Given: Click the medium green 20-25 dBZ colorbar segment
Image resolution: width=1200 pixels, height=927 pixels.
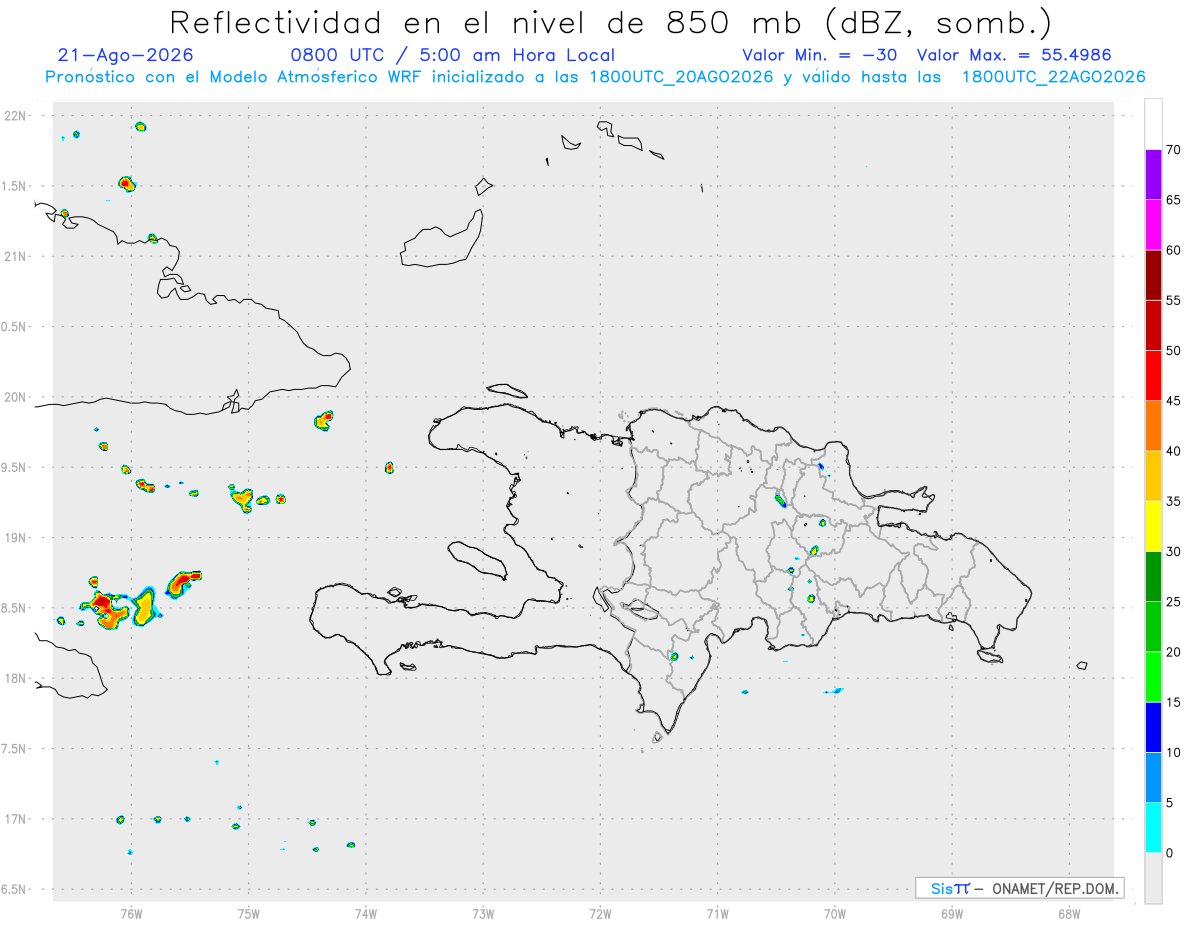Looking at the screenshot, I should coord(1153,627).
